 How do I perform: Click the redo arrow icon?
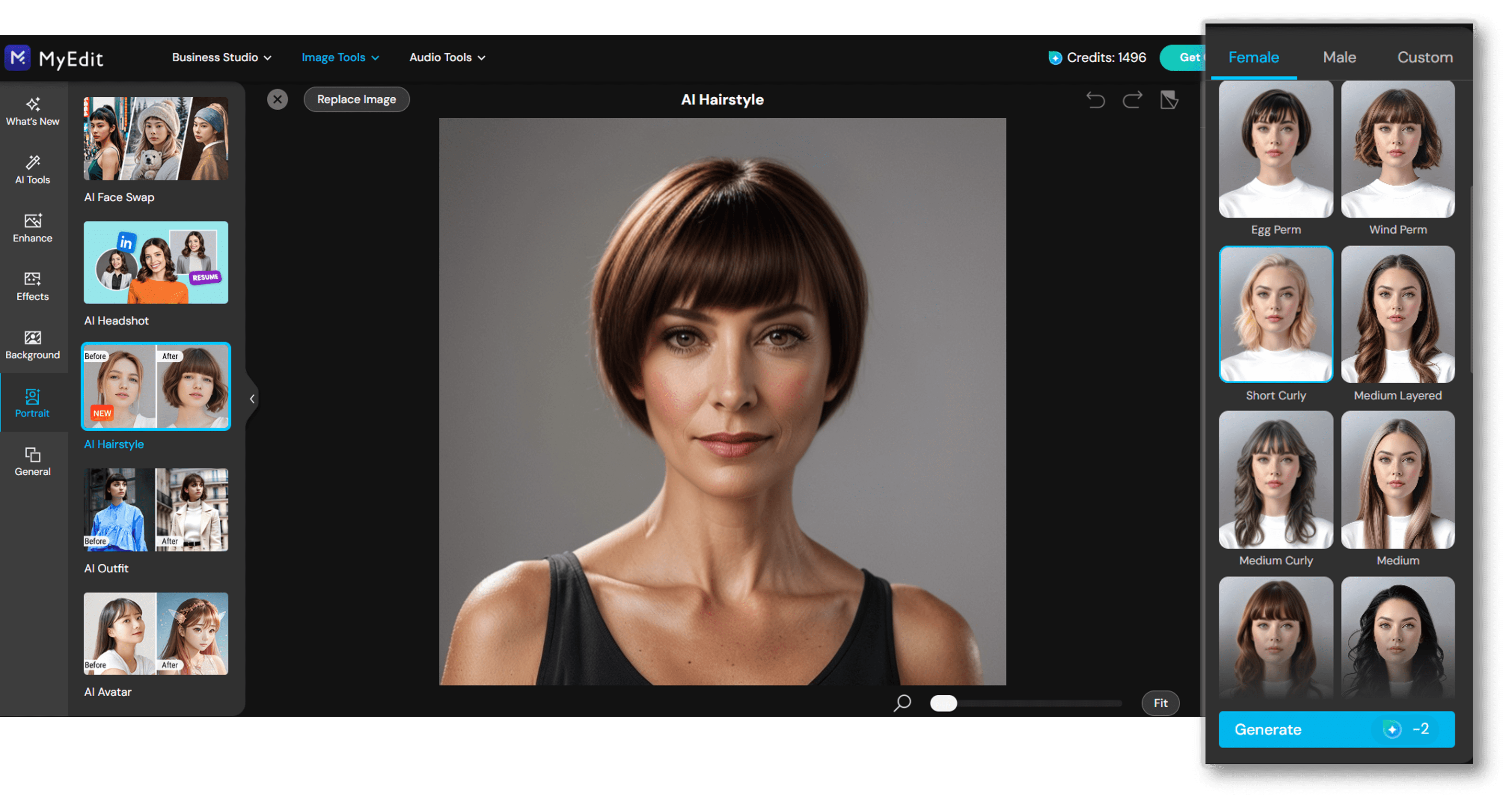click(x=1132, y=100)
